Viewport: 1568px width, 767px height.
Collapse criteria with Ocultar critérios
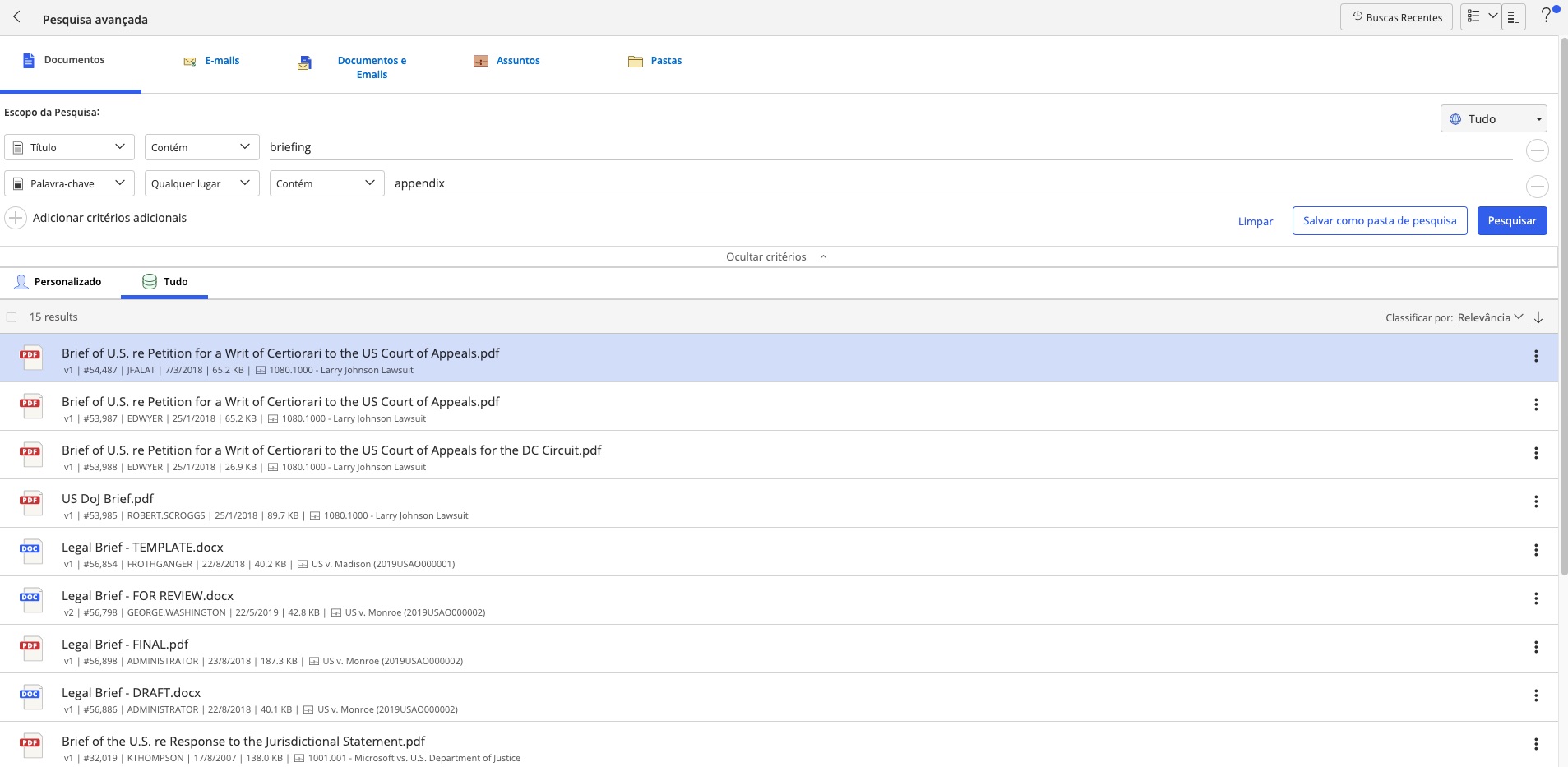click(776, 256)
